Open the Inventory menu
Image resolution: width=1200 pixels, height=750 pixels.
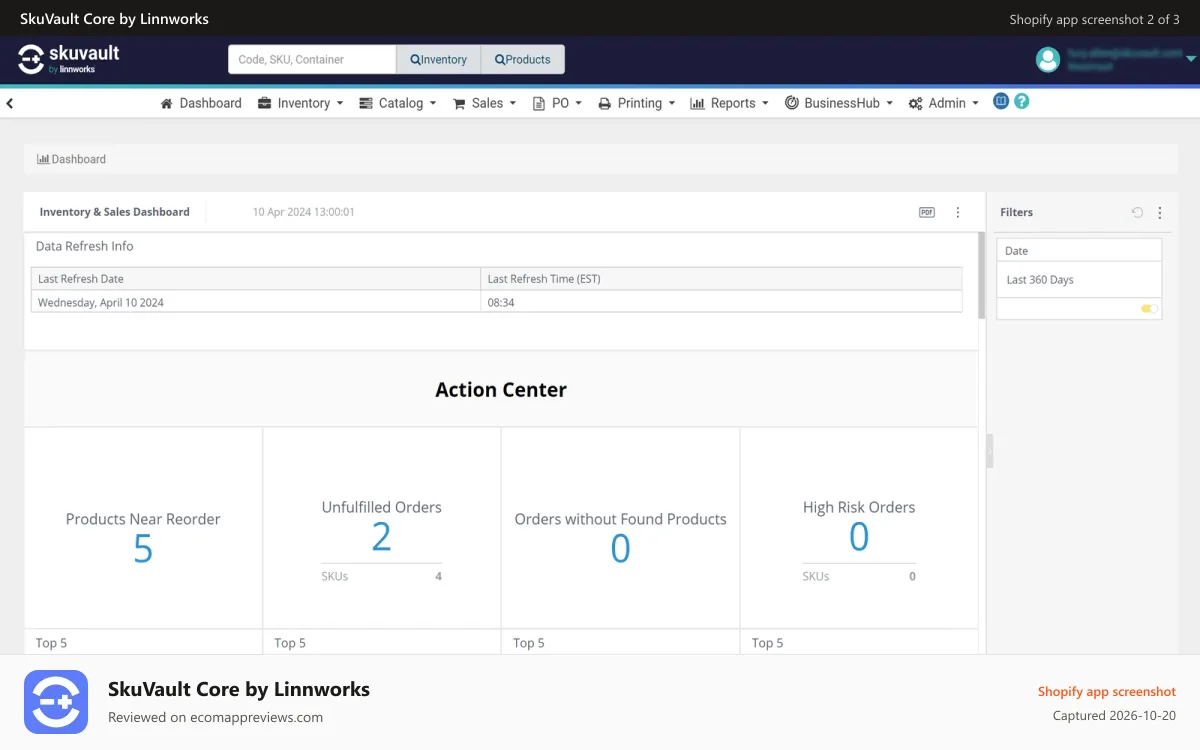click(300, 103)
